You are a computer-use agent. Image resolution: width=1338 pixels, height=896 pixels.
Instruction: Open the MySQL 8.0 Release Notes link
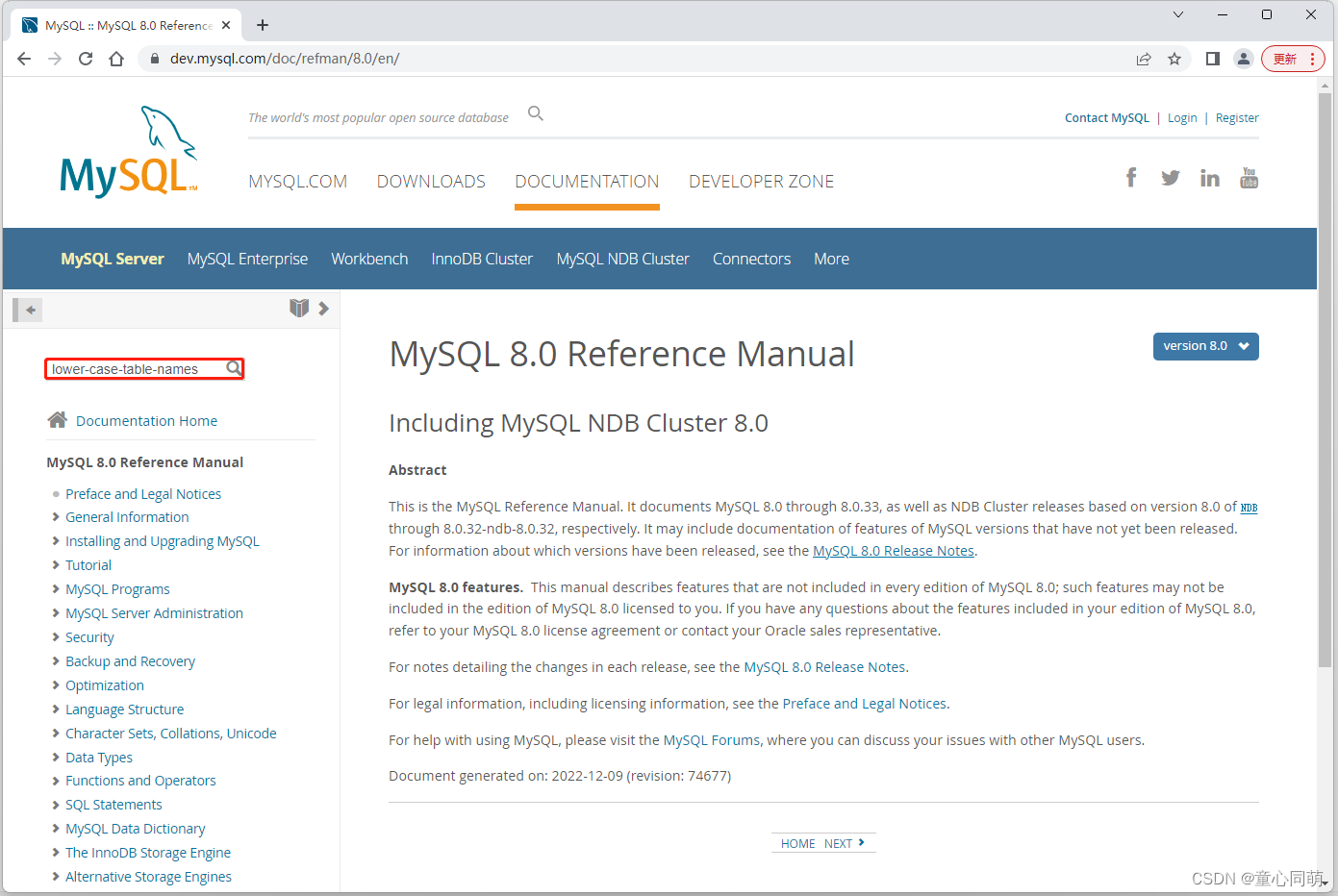[x=893, y=550]
